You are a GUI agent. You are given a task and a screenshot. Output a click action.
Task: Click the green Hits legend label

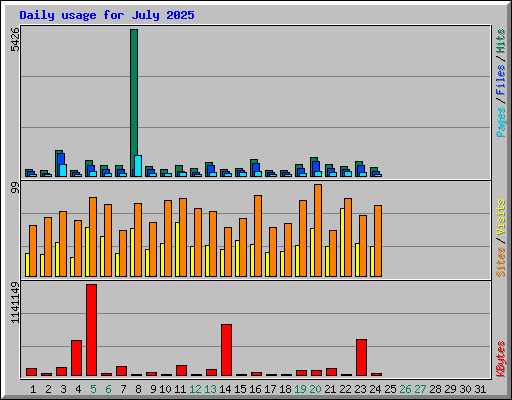[x=500, y=41]
